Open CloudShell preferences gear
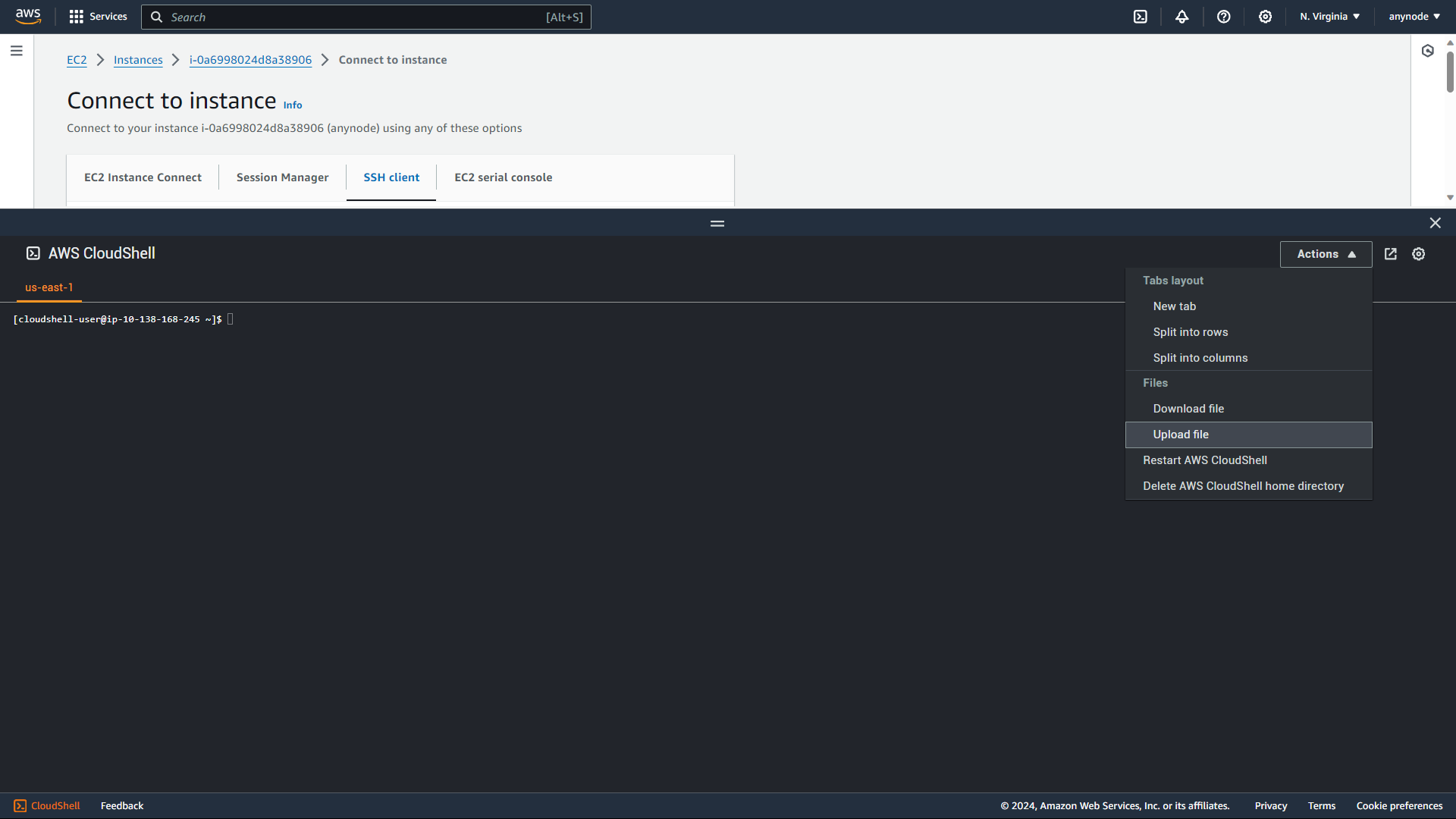The width and height of the screenshot is (1456, 819). (1418, 254)
